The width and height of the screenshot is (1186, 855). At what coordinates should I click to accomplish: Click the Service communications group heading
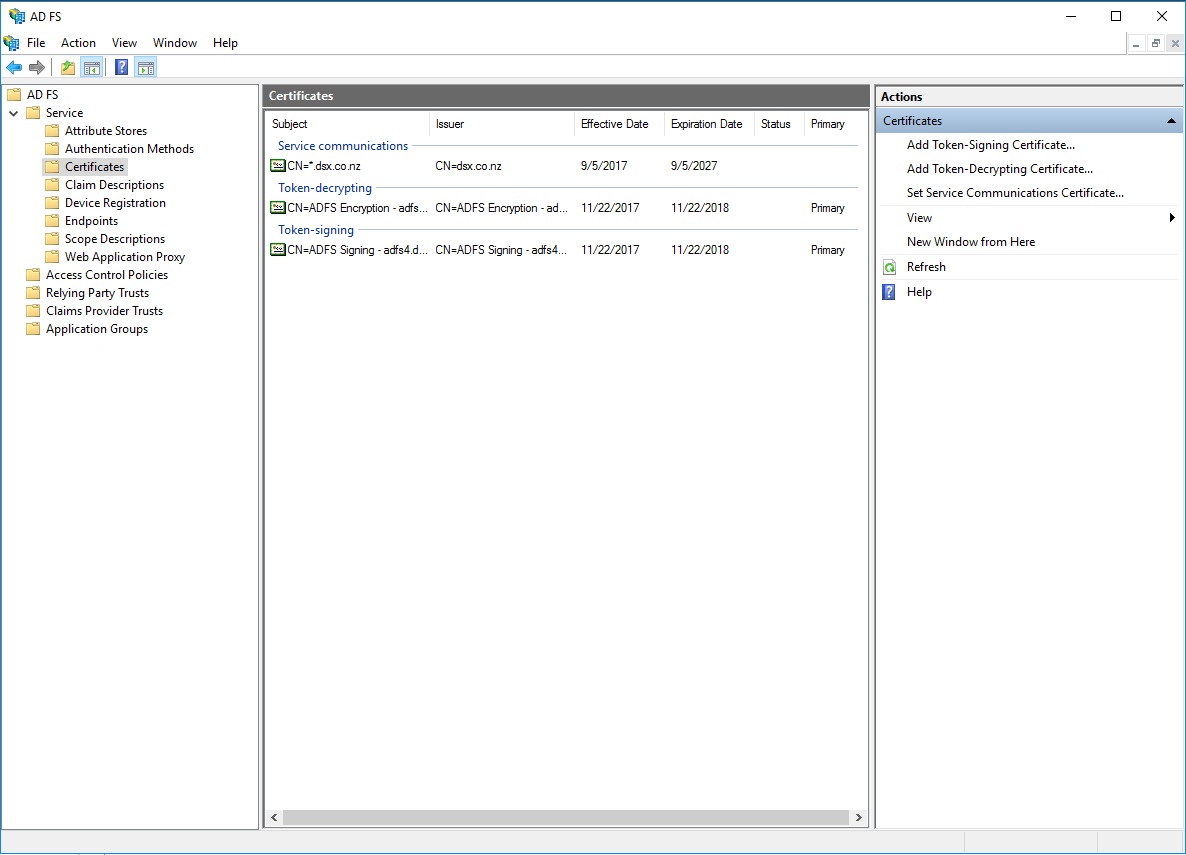(343, 146)
